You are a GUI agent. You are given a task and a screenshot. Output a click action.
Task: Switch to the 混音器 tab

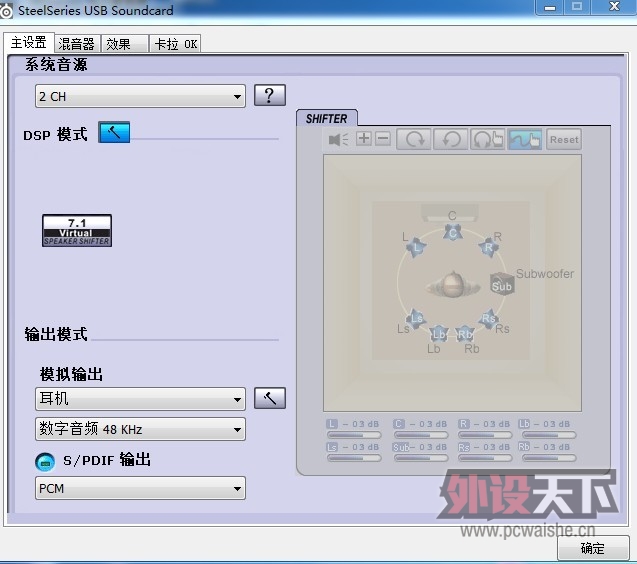(x=77, y=43)
